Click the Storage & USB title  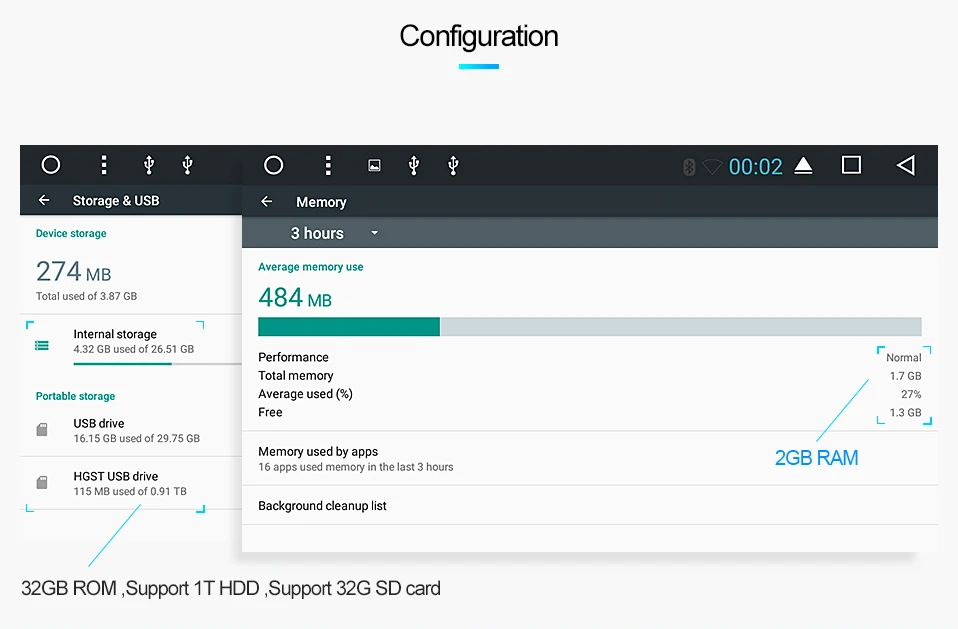(x=116, y=201)
